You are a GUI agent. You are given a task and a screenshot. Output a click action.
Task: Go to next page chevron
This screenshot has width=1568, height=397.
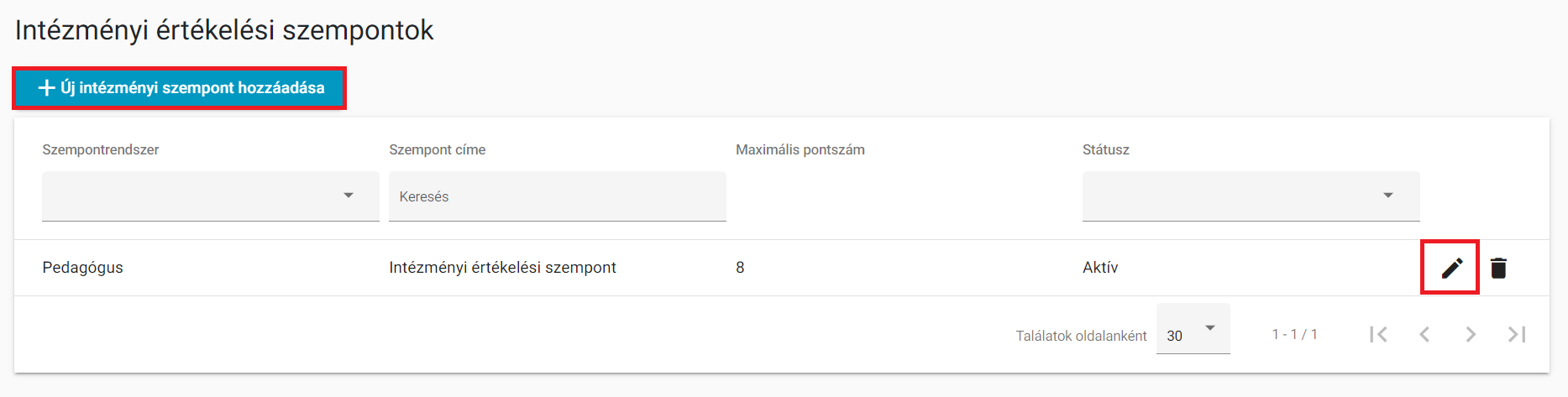[1471, 334]
